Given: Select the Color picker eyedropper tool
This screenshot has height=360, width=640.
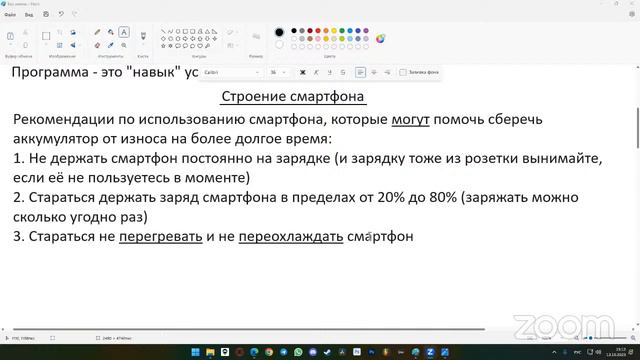Looking at the screenshot, I should pyautogui.click(x=111, y=45).
